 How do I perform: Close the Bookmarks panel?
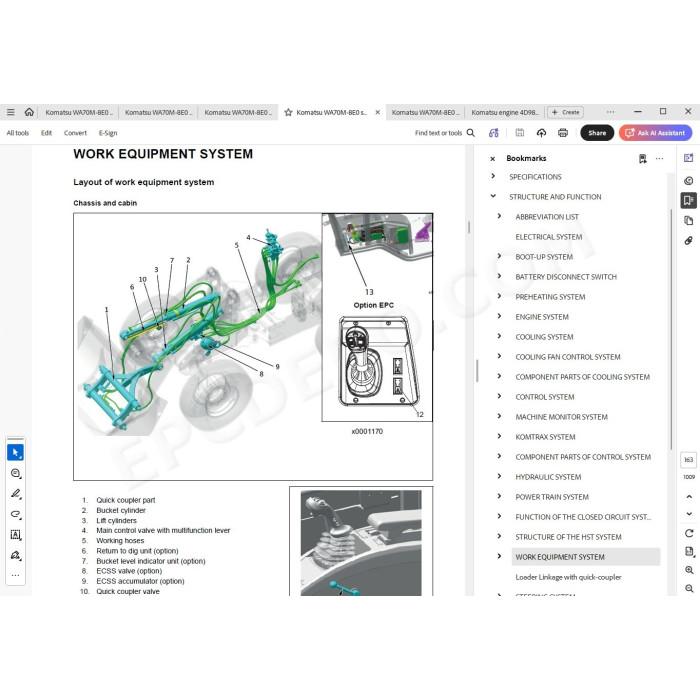(492, 158)
